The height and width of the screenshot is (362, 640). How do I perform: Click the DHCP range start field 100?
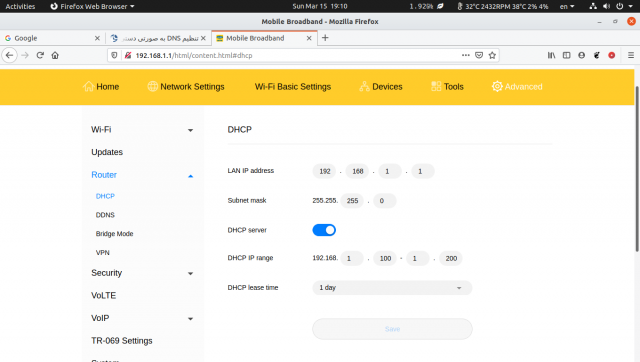[x=385, y=258]
